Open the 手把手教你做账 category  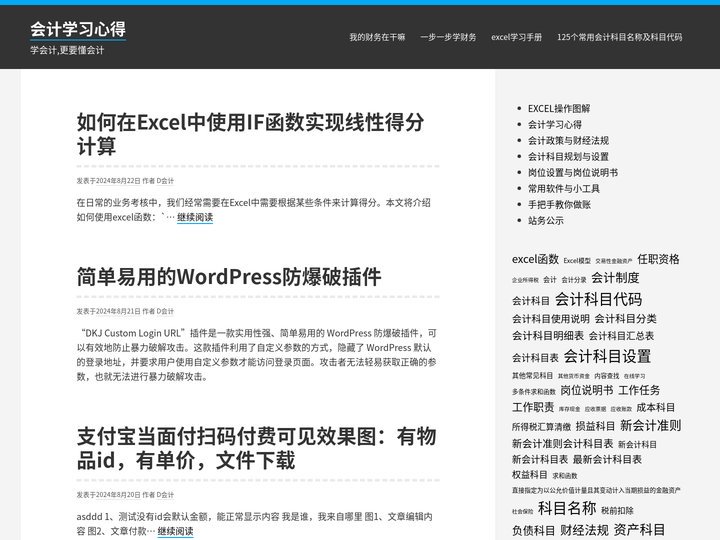pyautogui.click(x=559, y=205)
